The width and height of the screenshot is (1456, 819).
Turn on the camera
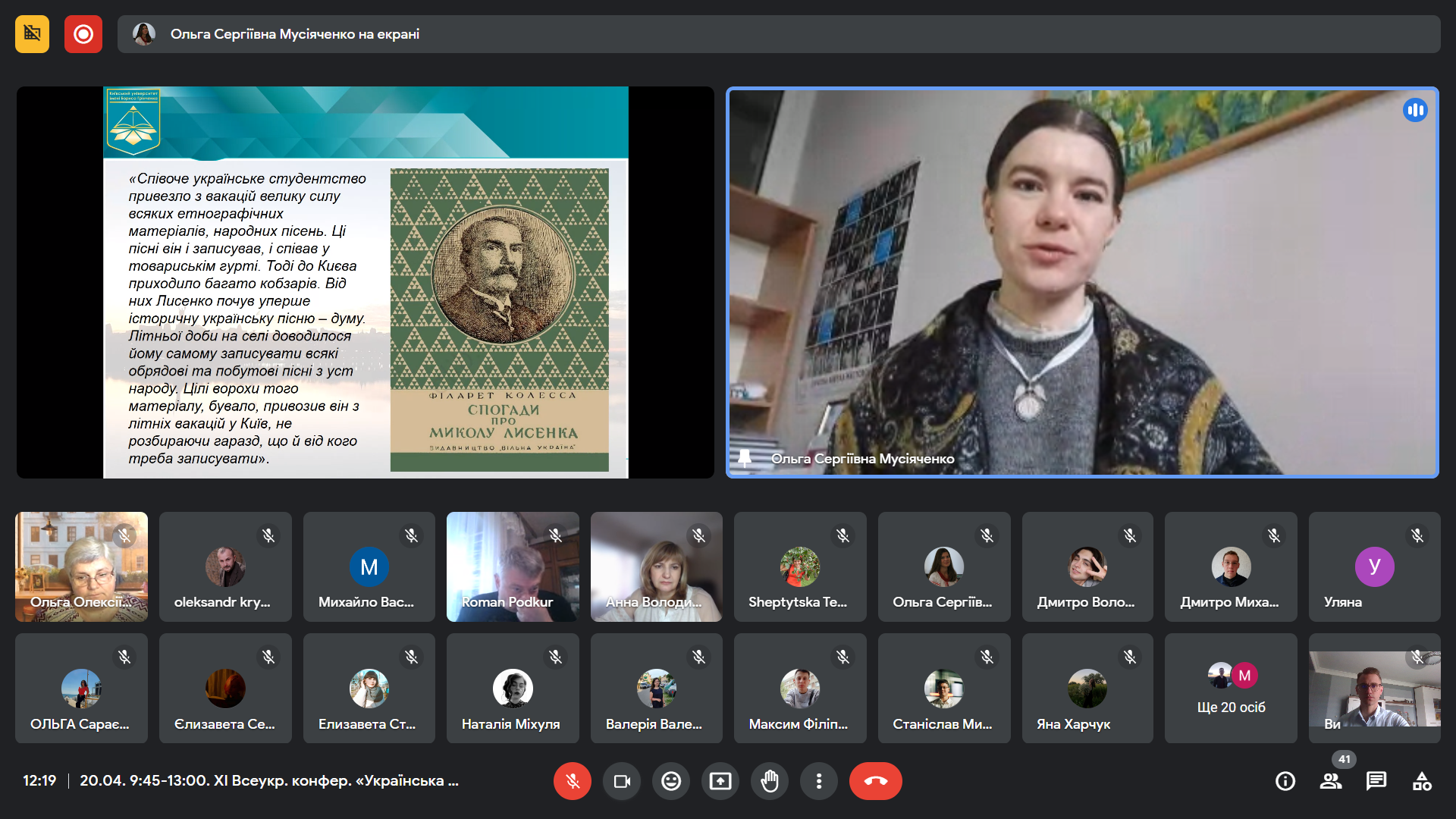622,781
